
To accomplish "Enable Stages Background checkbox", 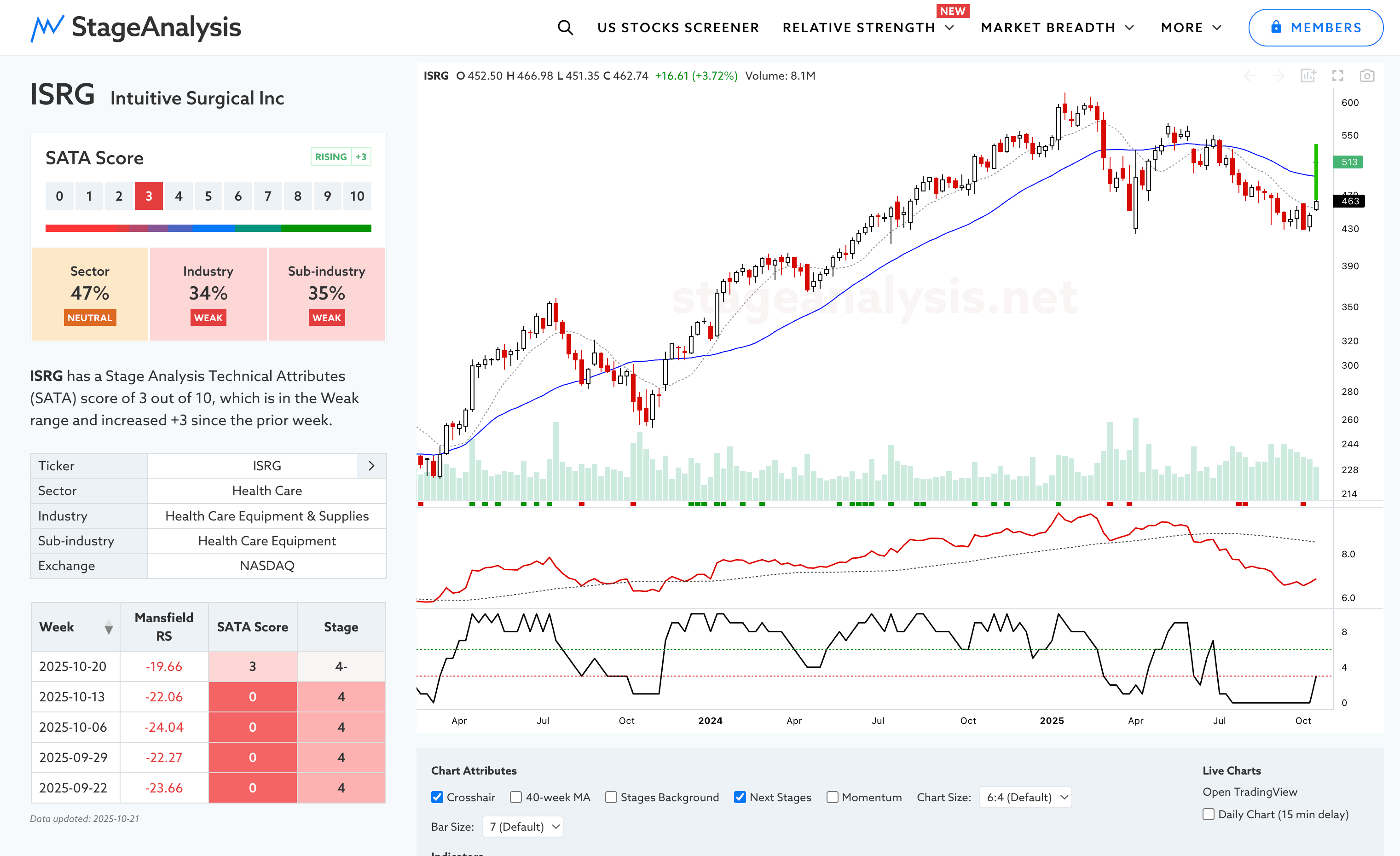I will pos(611,797).
